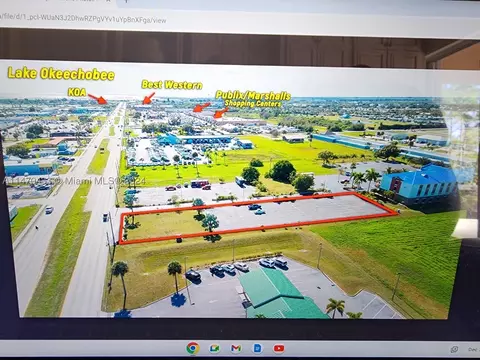Open Gmail from the shelf
The image size is (480, 360).
click(236, 348)
